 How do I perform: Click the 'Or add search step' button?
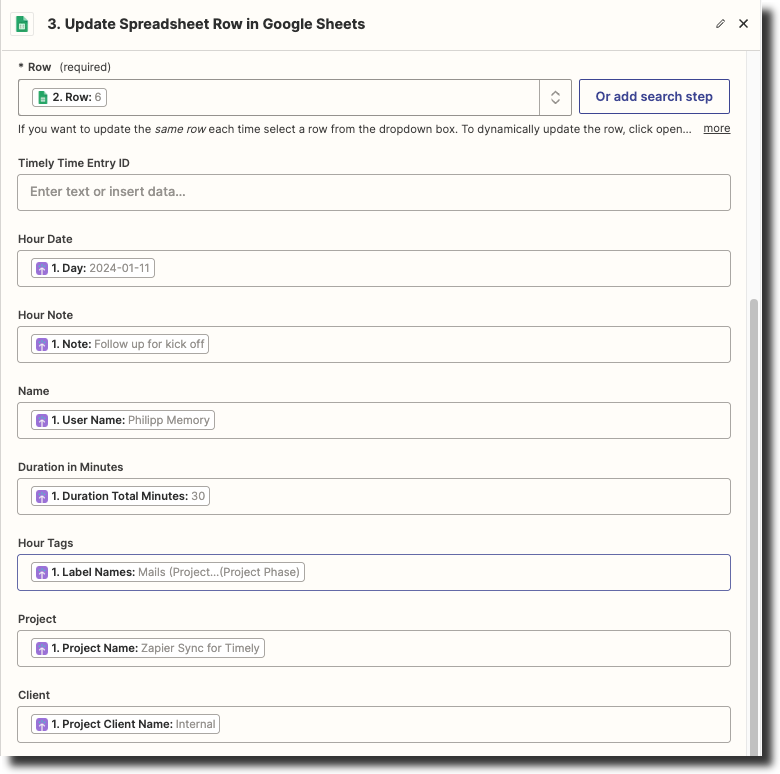pos(654,97)
